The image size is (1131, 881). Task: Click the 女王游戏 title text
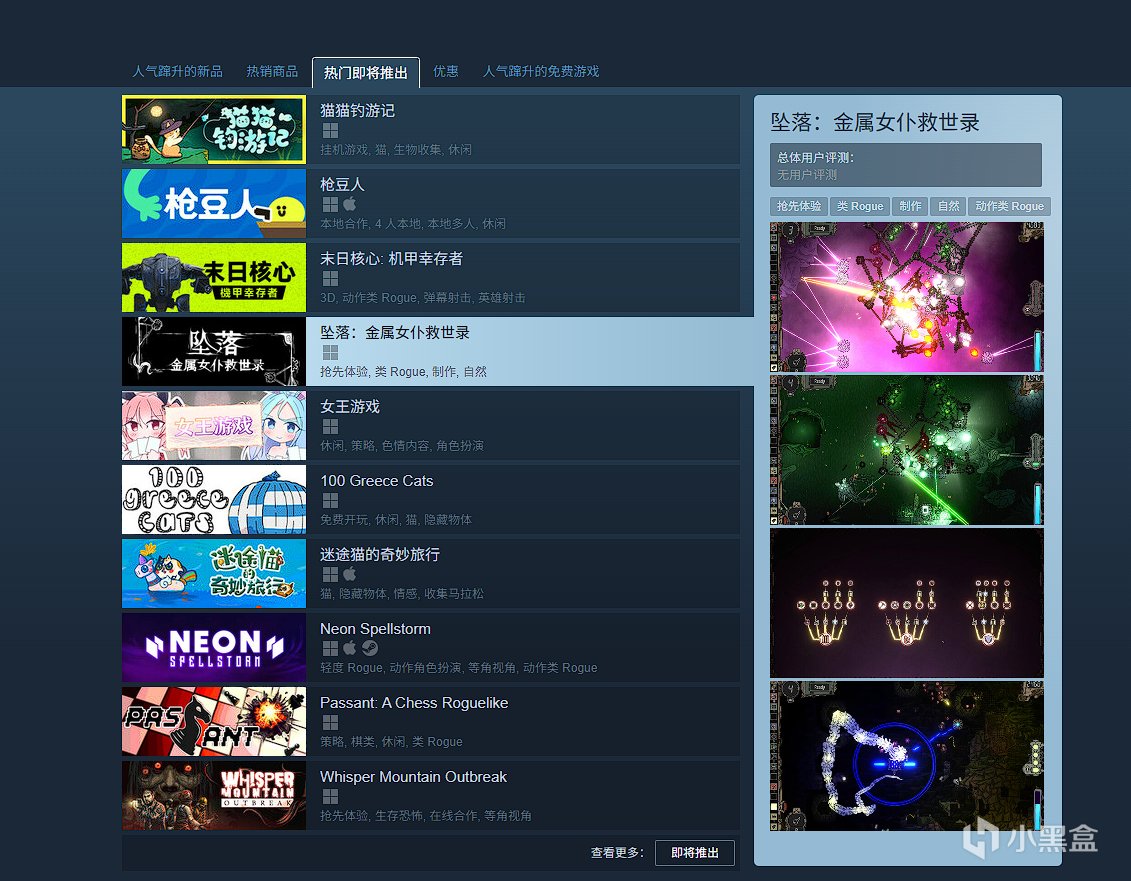[x=350, y=406]
